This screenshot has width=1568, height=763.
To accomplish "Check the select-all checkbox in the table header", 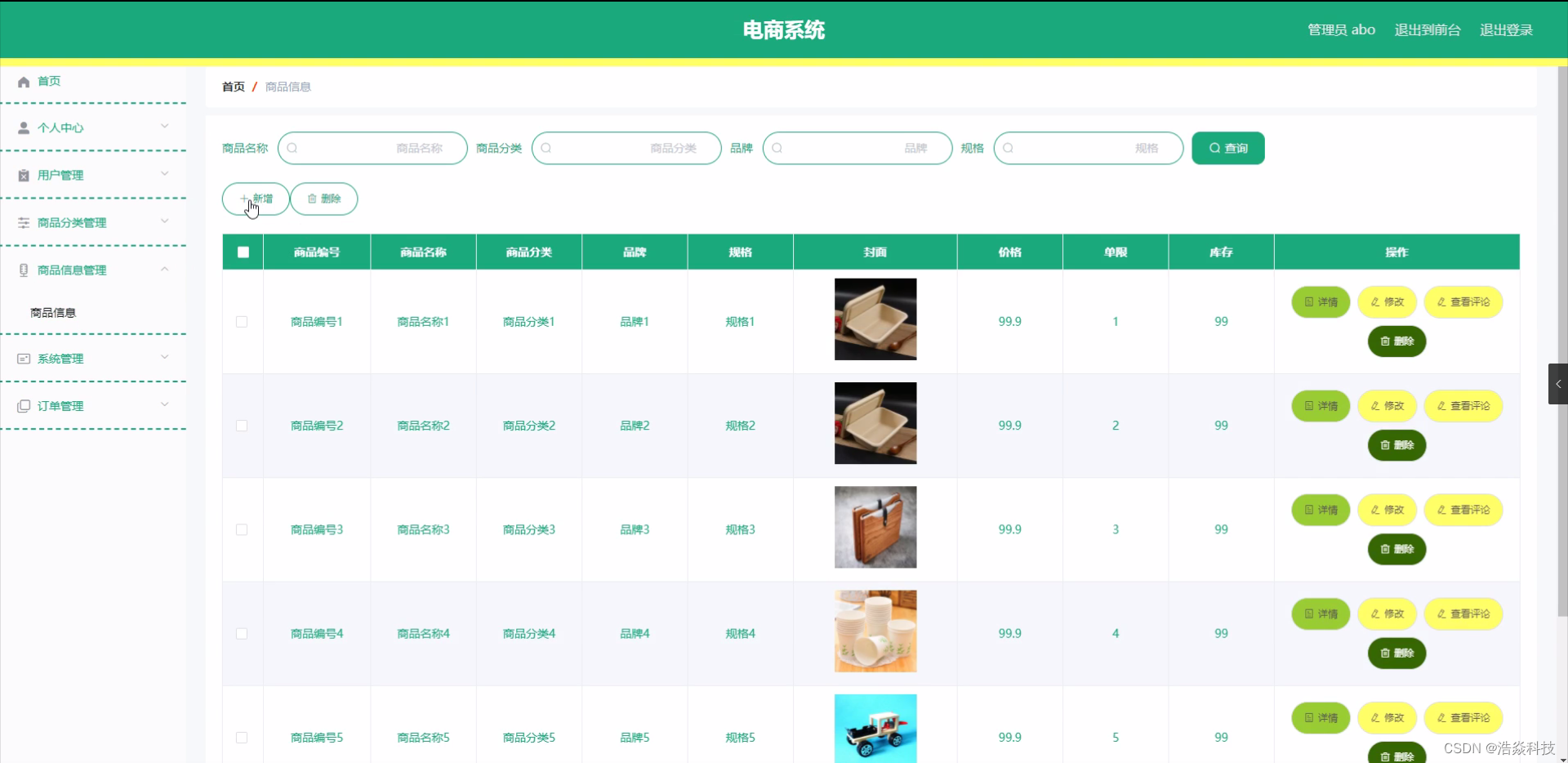I will pos(242,252).
